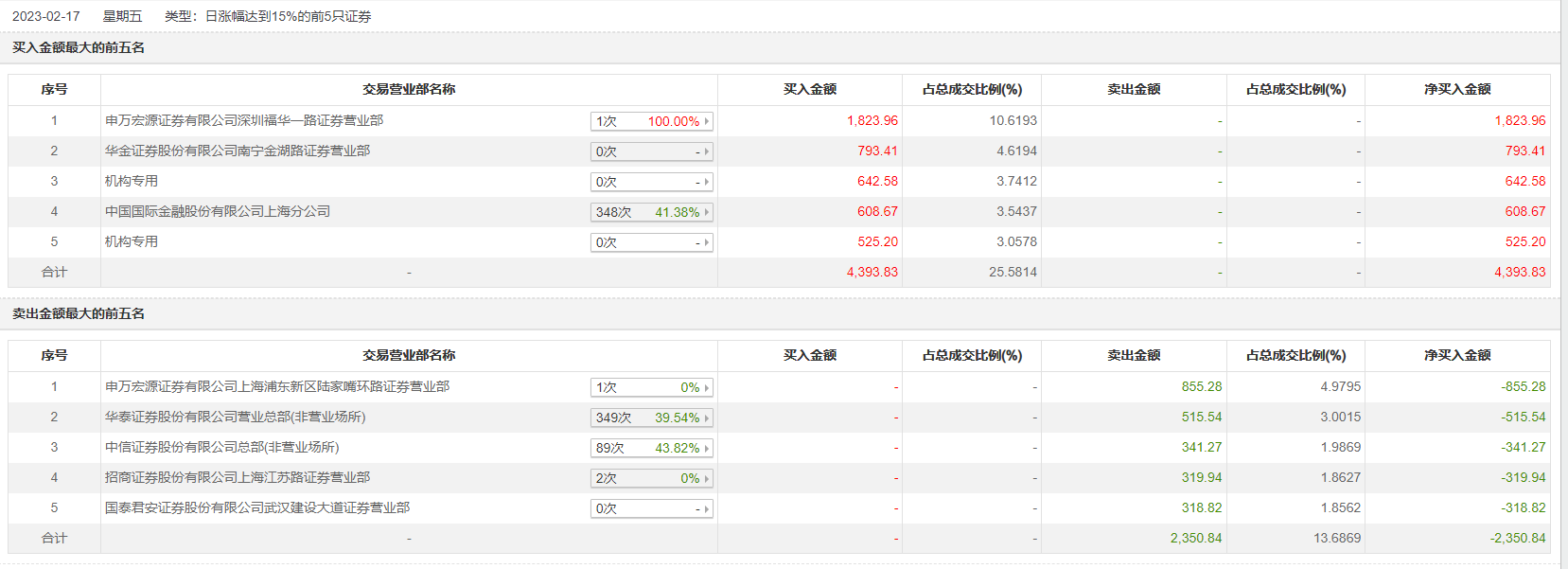
Task: Click the 卖出金额 header in the sell table
Action: point(1134,355)
